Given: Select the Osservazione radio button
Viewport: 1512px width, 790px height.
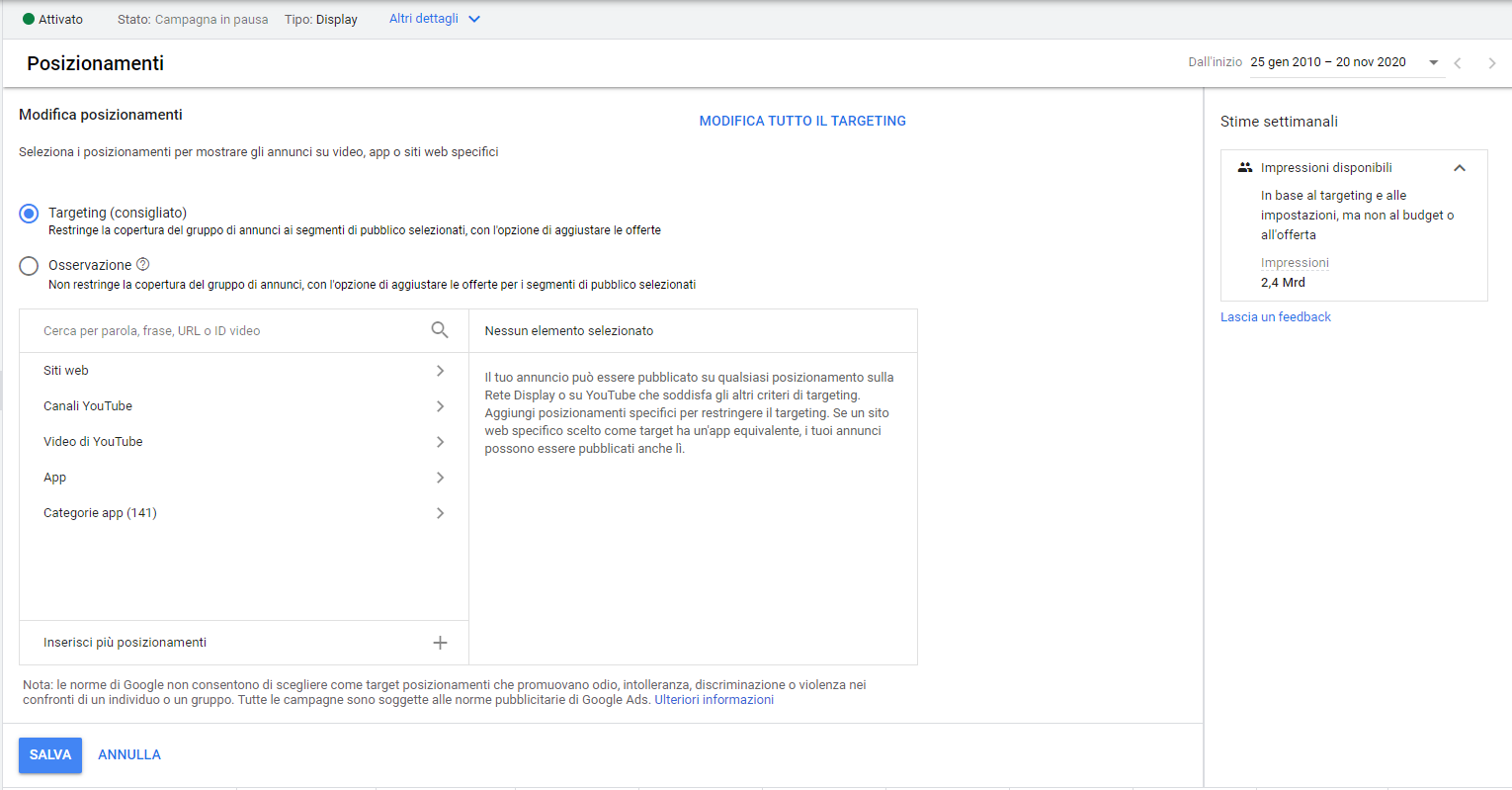Looking at the screenshot, I should [x=29, y=266].
